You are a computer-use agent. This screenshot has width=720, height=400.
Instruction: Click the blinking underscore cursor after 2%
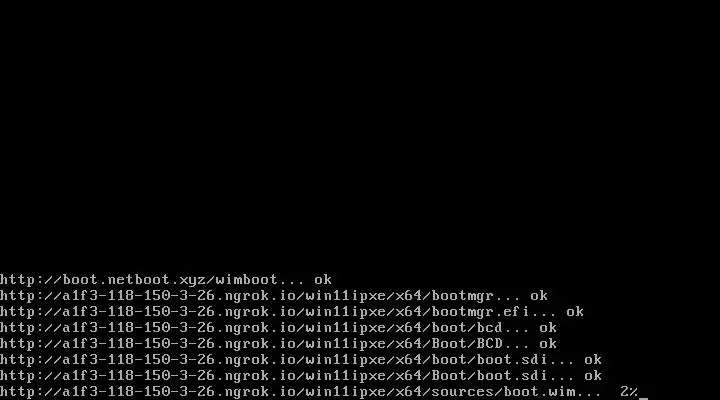pos(643,398)
